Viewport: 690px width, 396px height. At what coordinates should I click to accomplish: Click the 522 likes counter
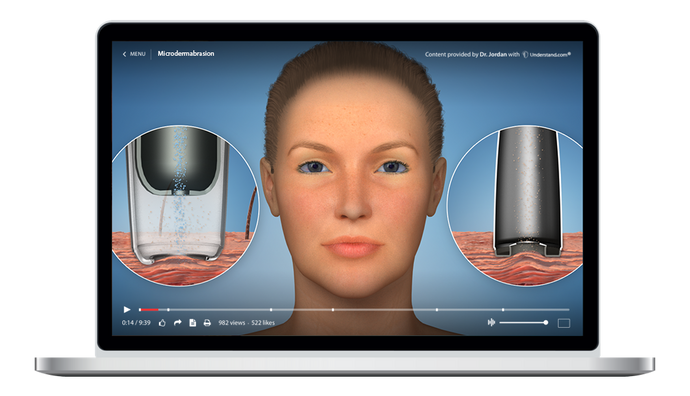coord(263,323)
